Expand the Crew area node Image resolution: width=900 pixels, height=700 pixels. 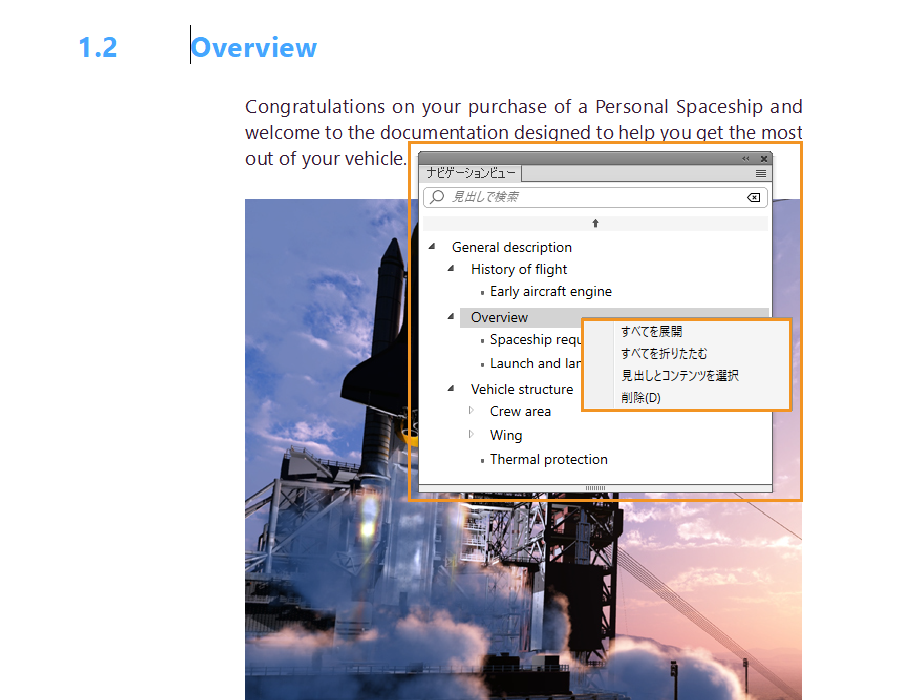click(471, 410)
